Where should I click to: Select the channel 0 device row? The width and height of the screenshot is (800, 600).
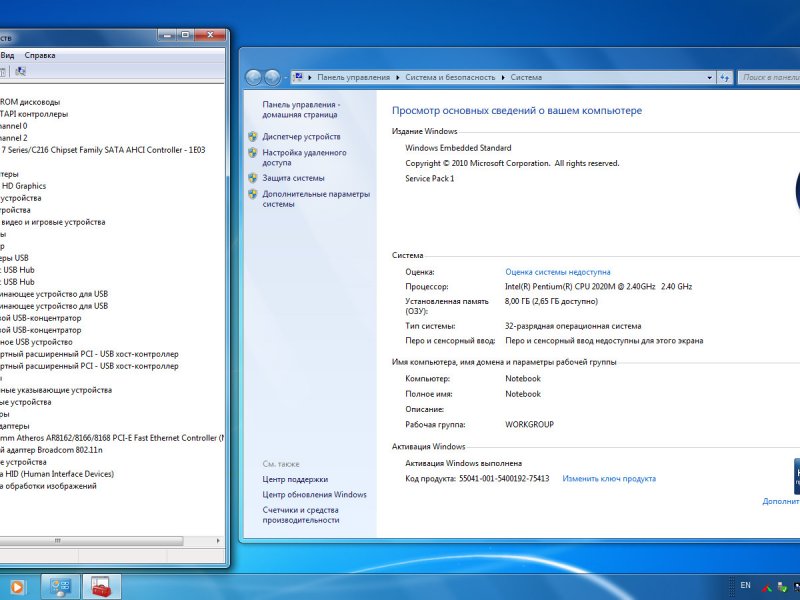14,126
